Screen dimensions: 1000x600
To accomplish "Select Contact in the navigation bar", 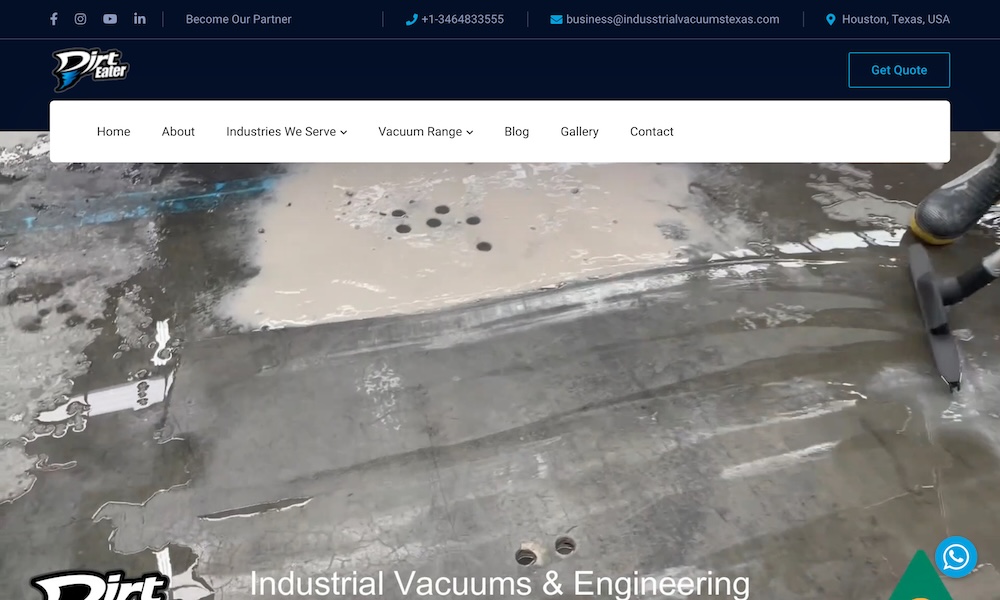I will point(652,132).
